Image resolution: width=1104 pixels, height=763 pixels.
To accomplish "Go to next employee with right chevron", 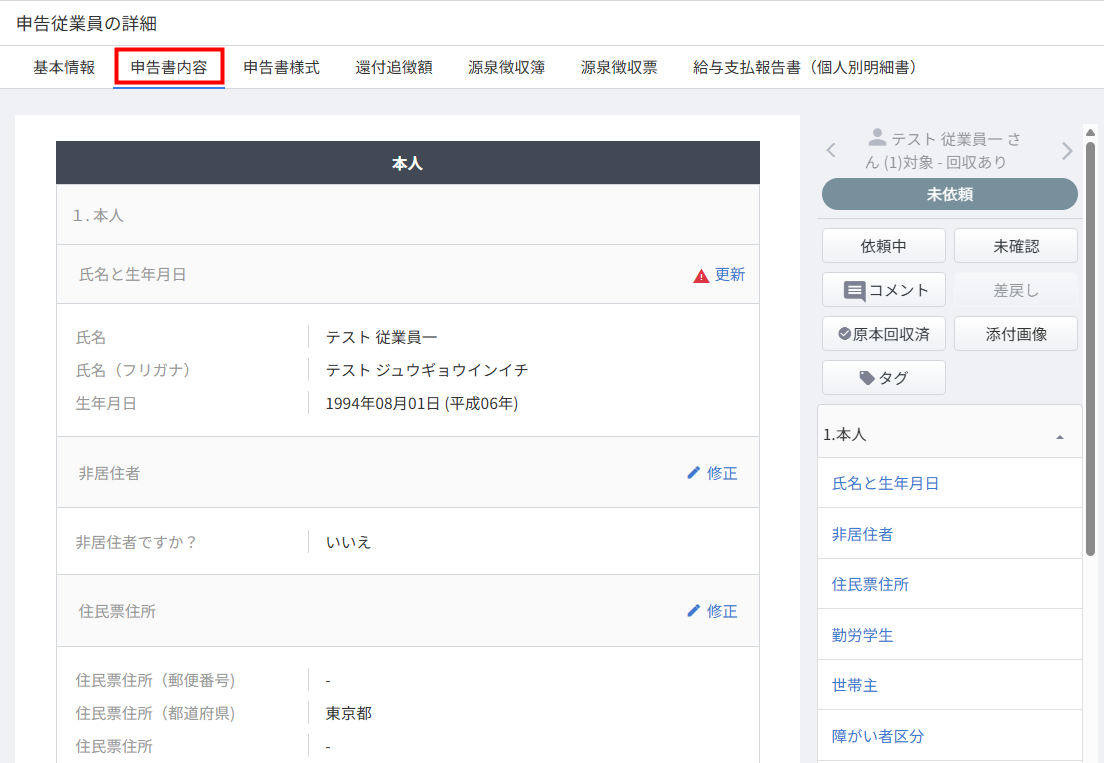I will pyautogui.click(x=1067, y=150).
